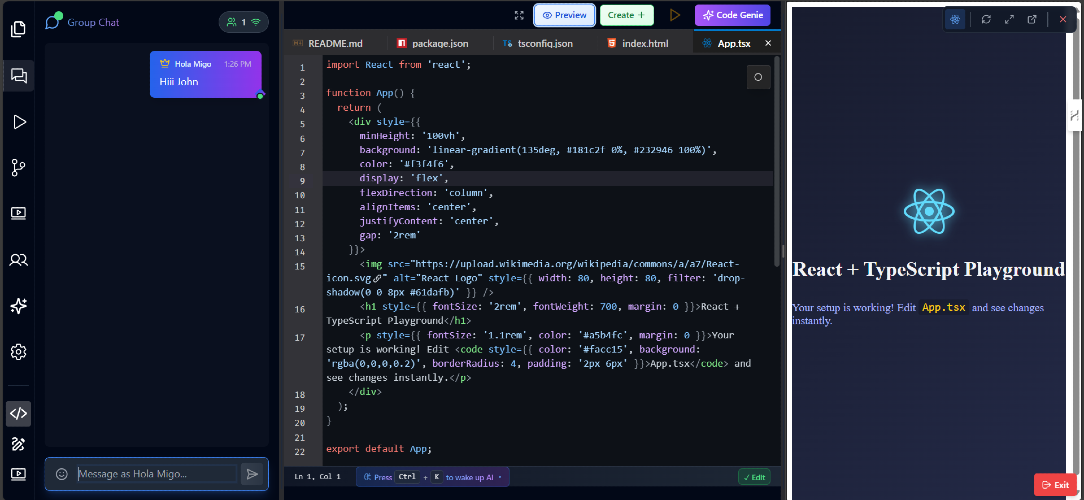Focus the Message as Hola Migo input
The image size is (1084, 500).
tap(156, 474)
